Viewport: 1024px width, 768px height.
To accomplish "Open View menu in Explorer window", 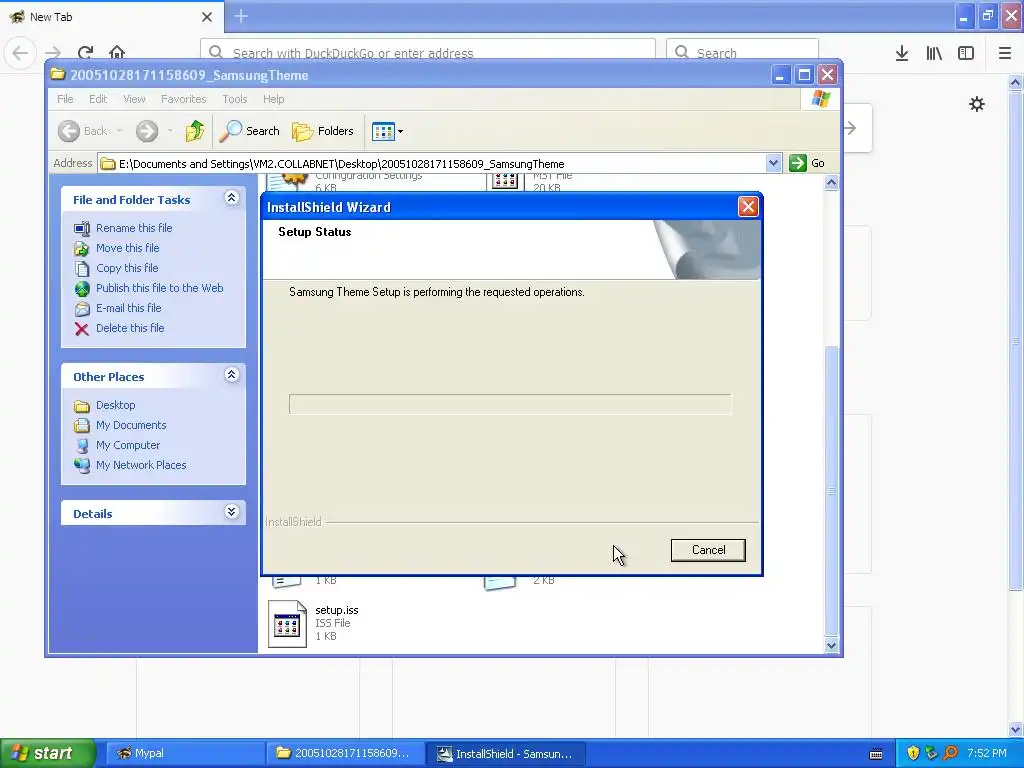I will point(134,99).
